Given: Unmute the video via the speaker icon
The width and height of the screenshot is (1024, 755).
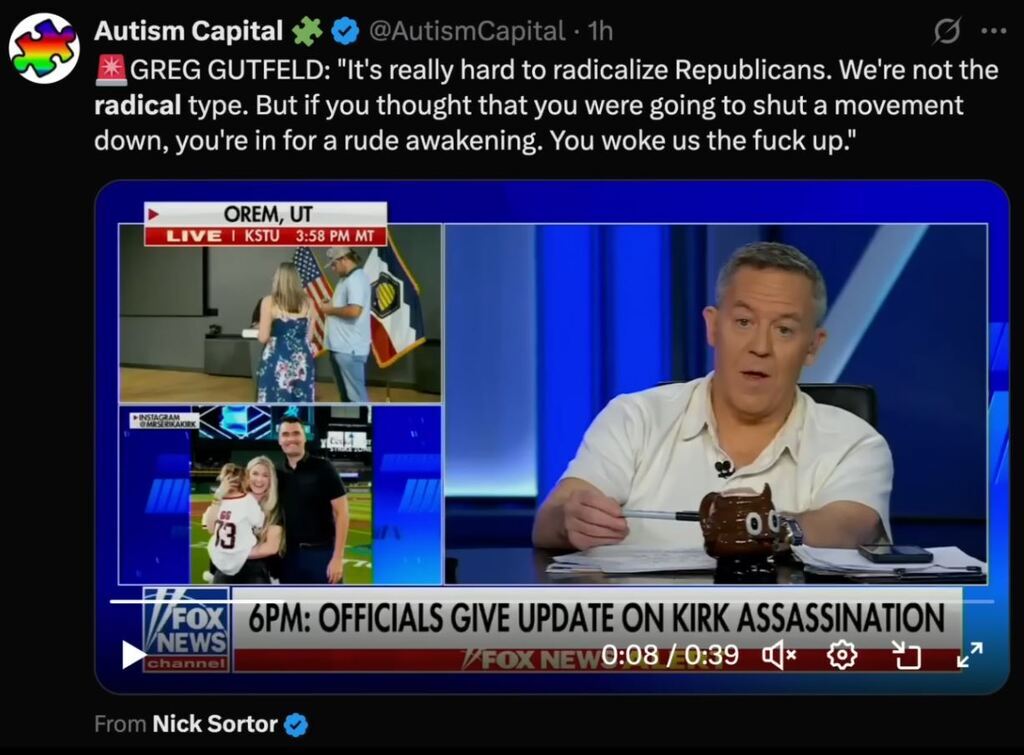Looking at the screenshot, I should point(779,654).
